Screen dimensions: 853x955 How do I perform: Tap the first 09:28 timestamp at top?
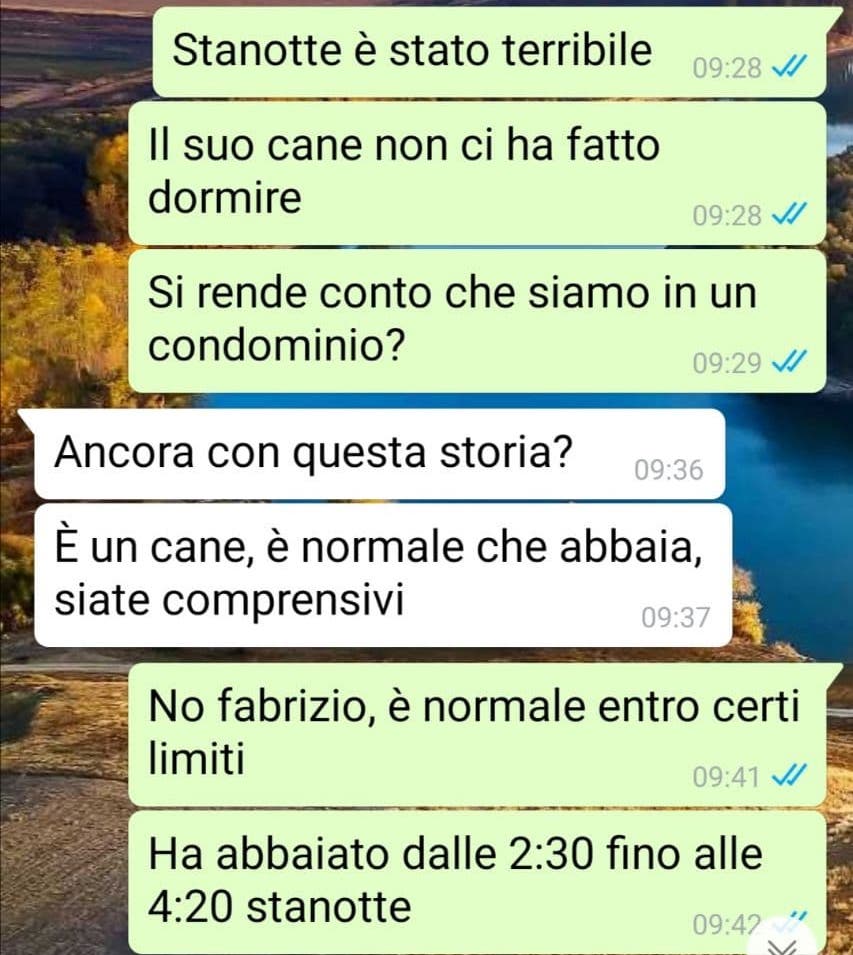(726, 68)
